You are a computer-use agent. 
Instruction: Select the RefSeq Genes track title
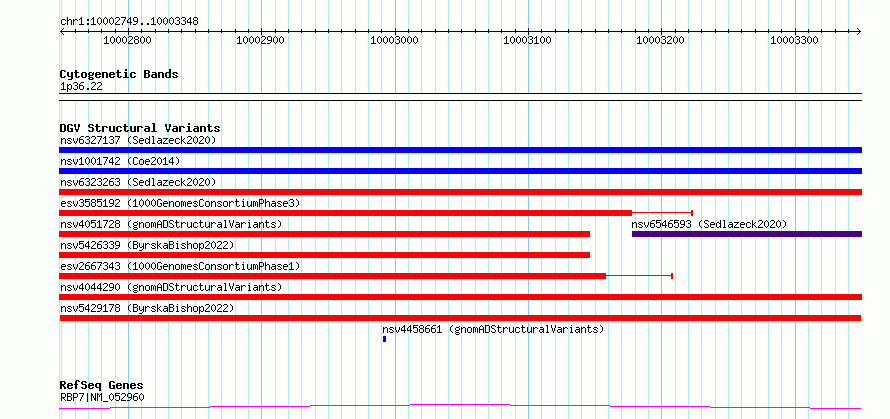click(x=102, y=386)
